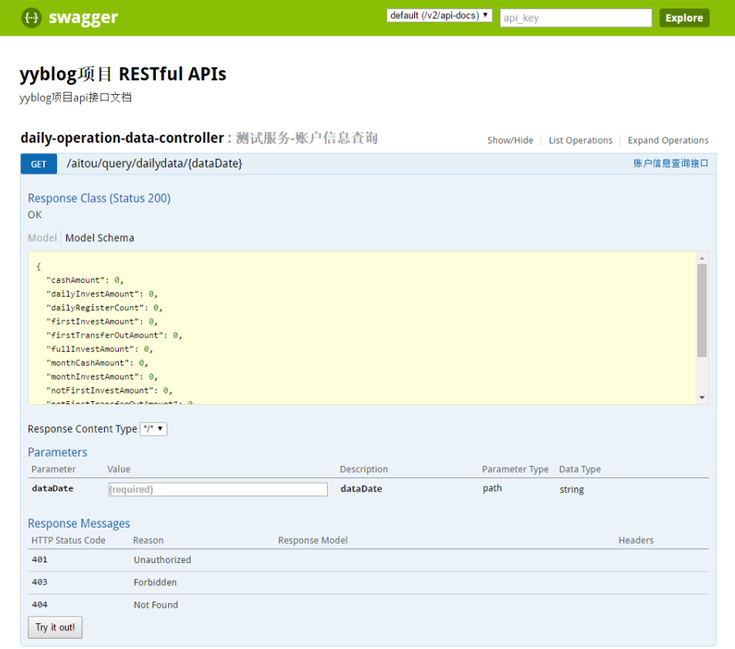Click the Forbidden reason cell
Screen dimensions: 735x649
pyautogui.click(x=155, y=582)
